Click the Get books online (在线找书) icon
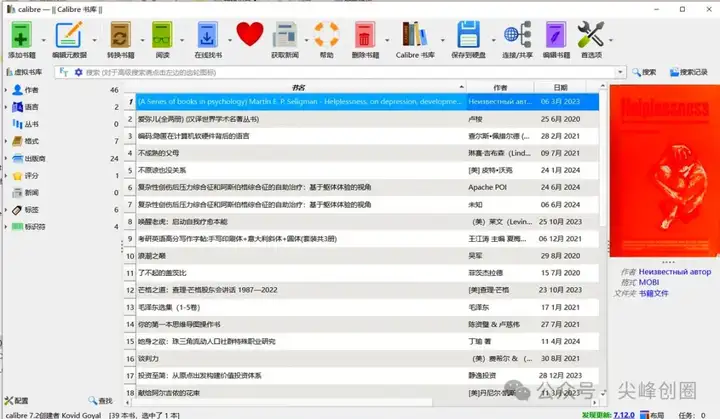 [207, 34]
